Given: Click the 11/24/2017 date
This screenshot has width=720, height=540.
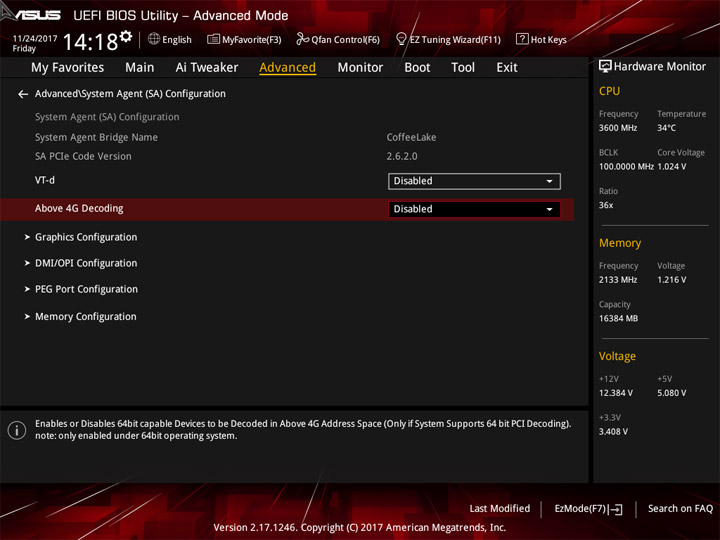Looking at the screenshot, I should pos(35,39).
